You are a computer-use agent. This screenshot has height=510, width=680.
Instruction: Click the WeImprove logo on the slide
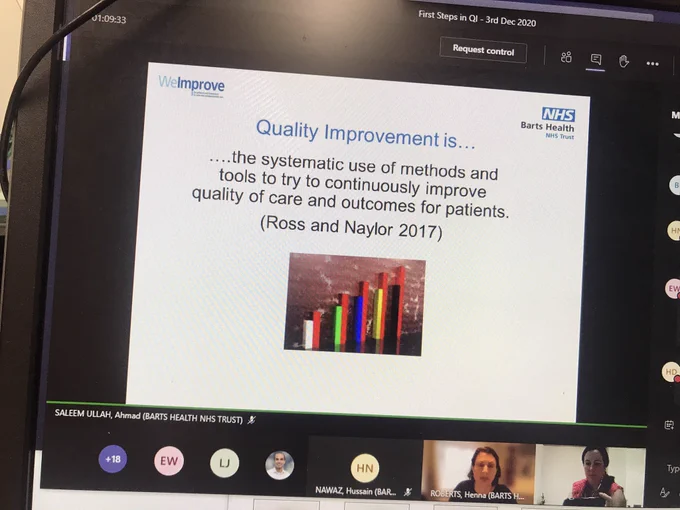[x=191, y=85]
